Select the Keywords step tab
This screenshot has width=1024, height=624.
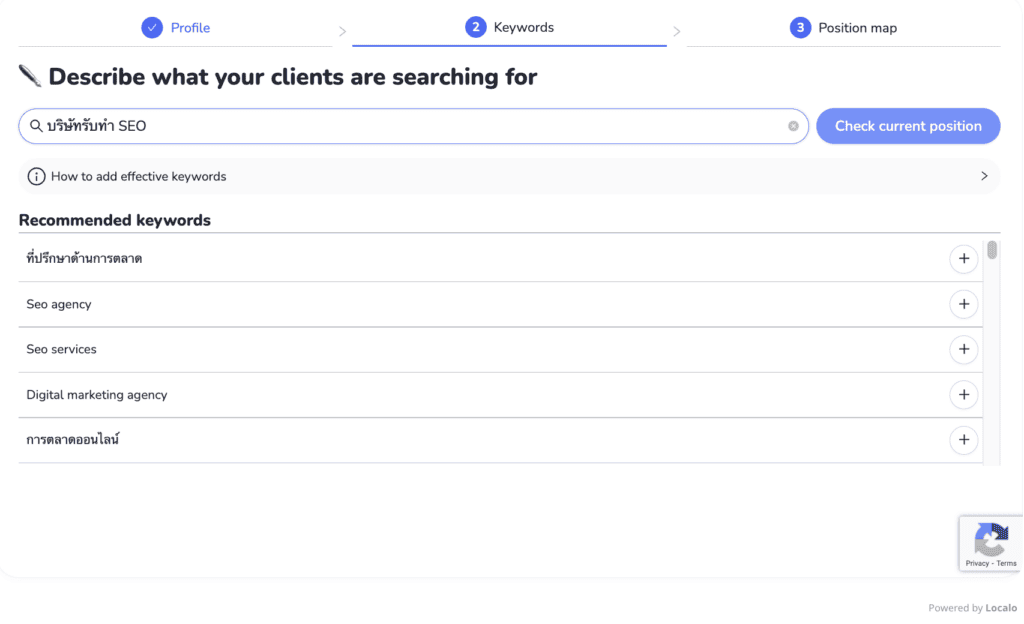[509, 27]
